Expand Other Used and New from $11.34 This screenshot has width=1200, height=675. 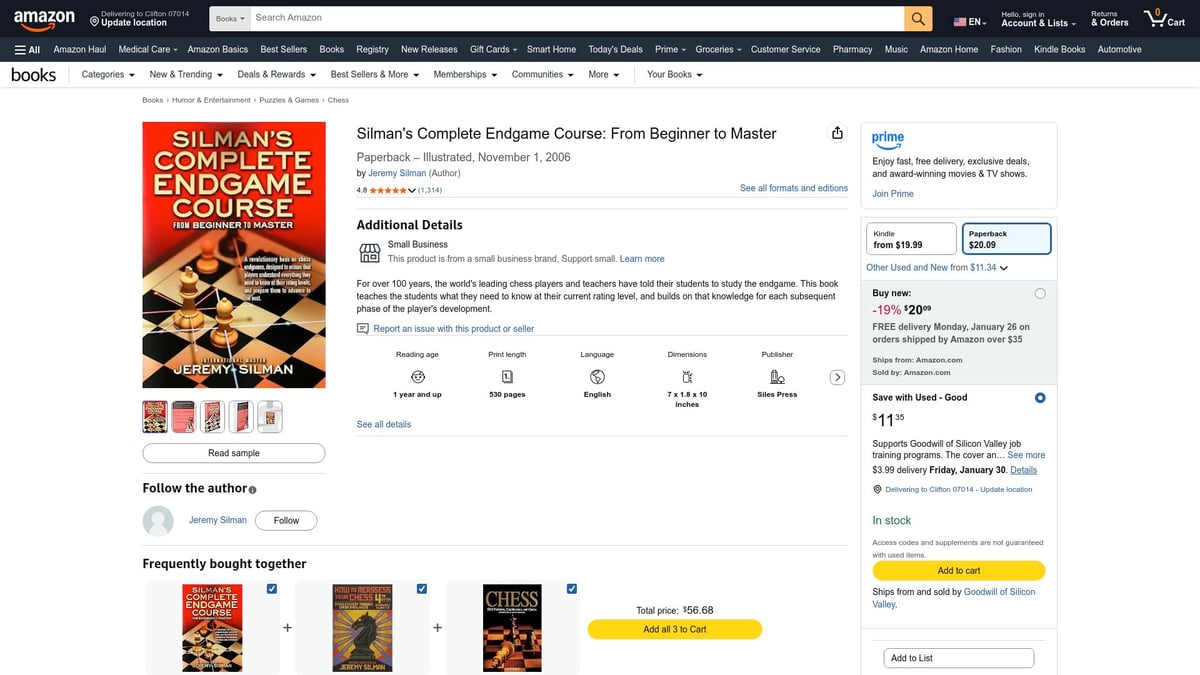(x=934, y=267)
